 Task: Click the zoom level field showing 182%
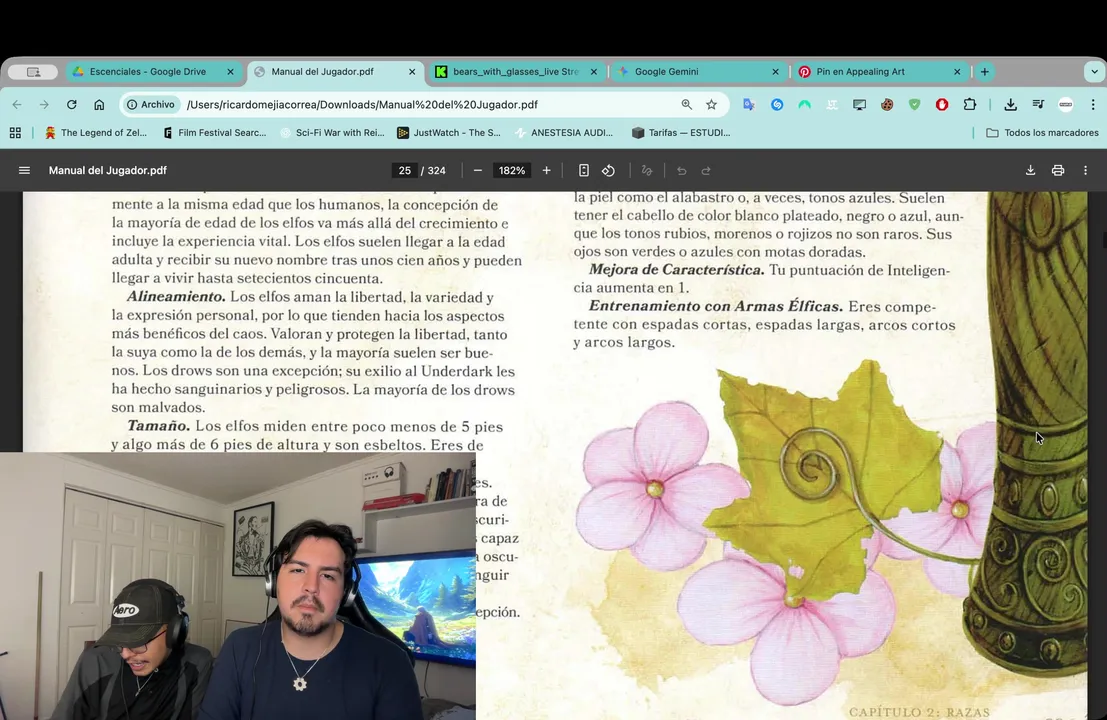click(x=512, y=170)
